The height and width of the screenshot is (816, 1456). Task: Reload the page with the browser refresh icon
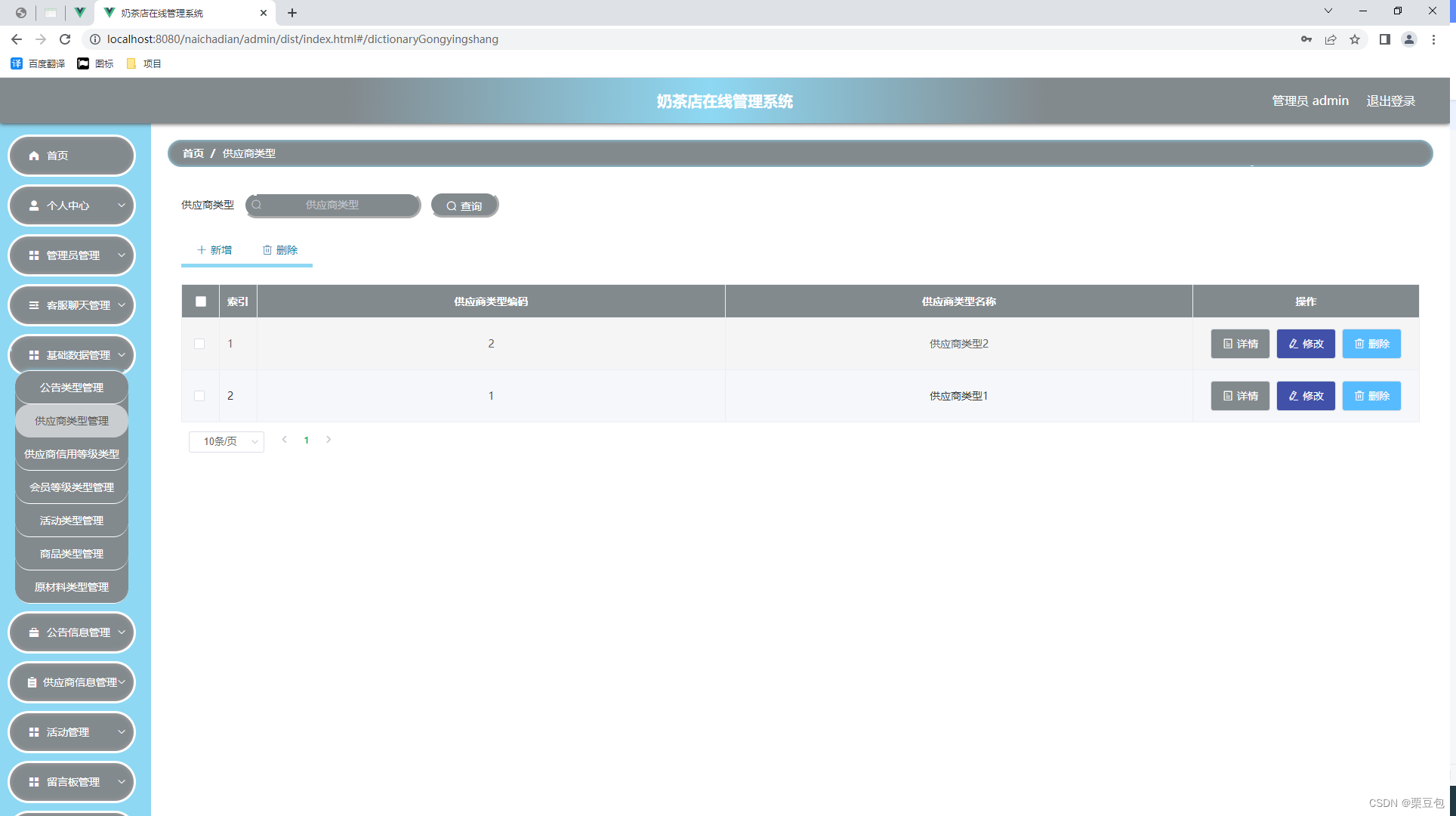(x=65, y=39)
